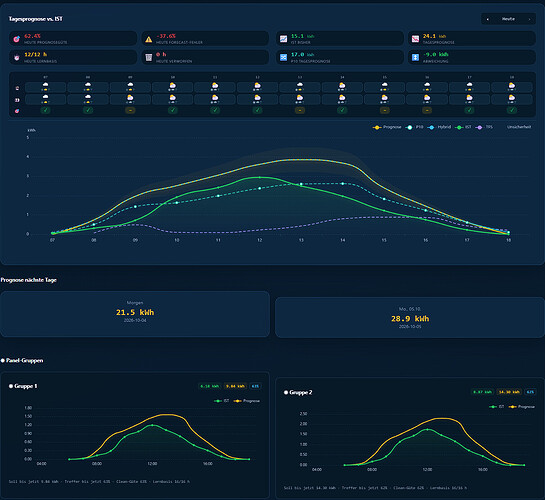Click green checkmark badge under hour 07
The width and height of the screenshot is (545, 500).
coord(46,110)
